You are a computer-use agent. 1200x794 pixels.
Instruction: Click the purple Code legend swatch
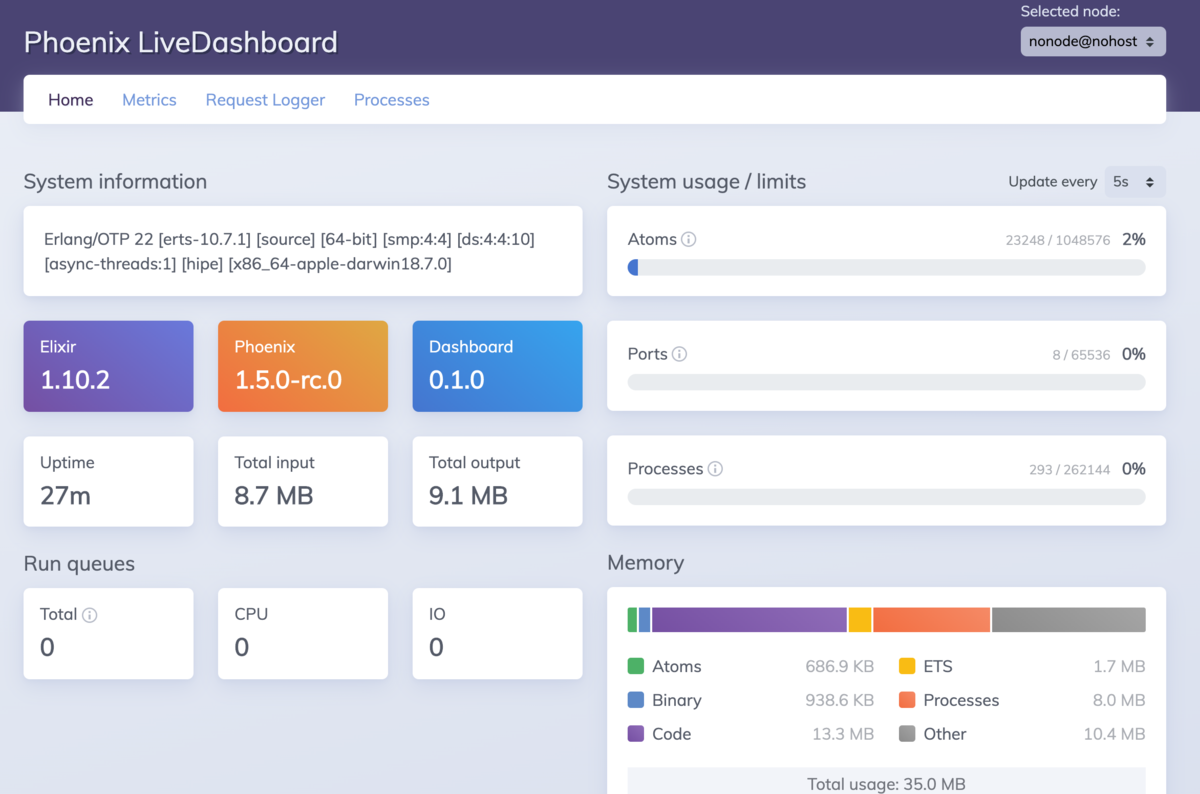coord(636,734)
